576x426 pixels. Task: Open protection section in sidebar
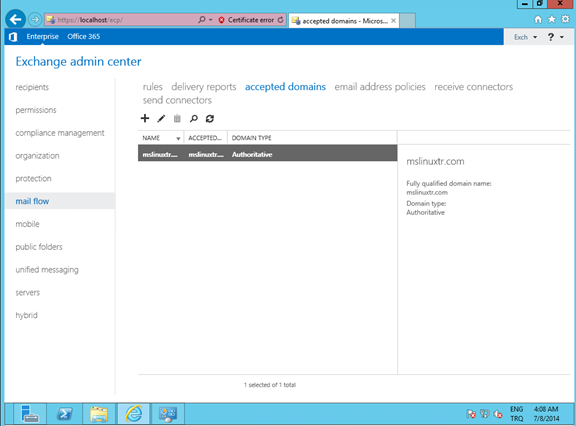pyautogui.click(x=33, y=178)
